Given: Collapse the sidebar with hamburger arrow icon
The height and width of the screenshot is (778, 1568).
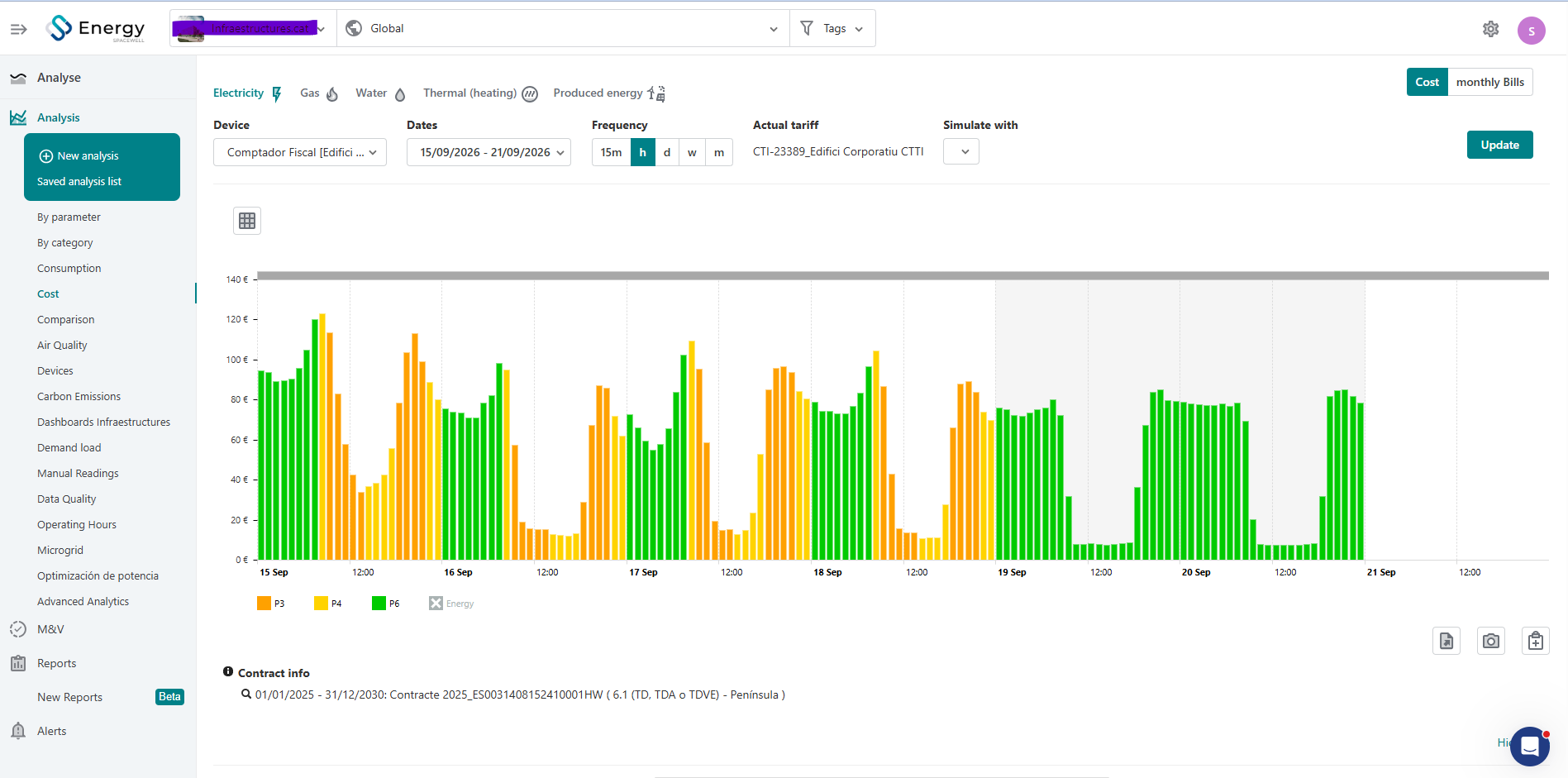Looking at the screenshot, I should 19,29.
